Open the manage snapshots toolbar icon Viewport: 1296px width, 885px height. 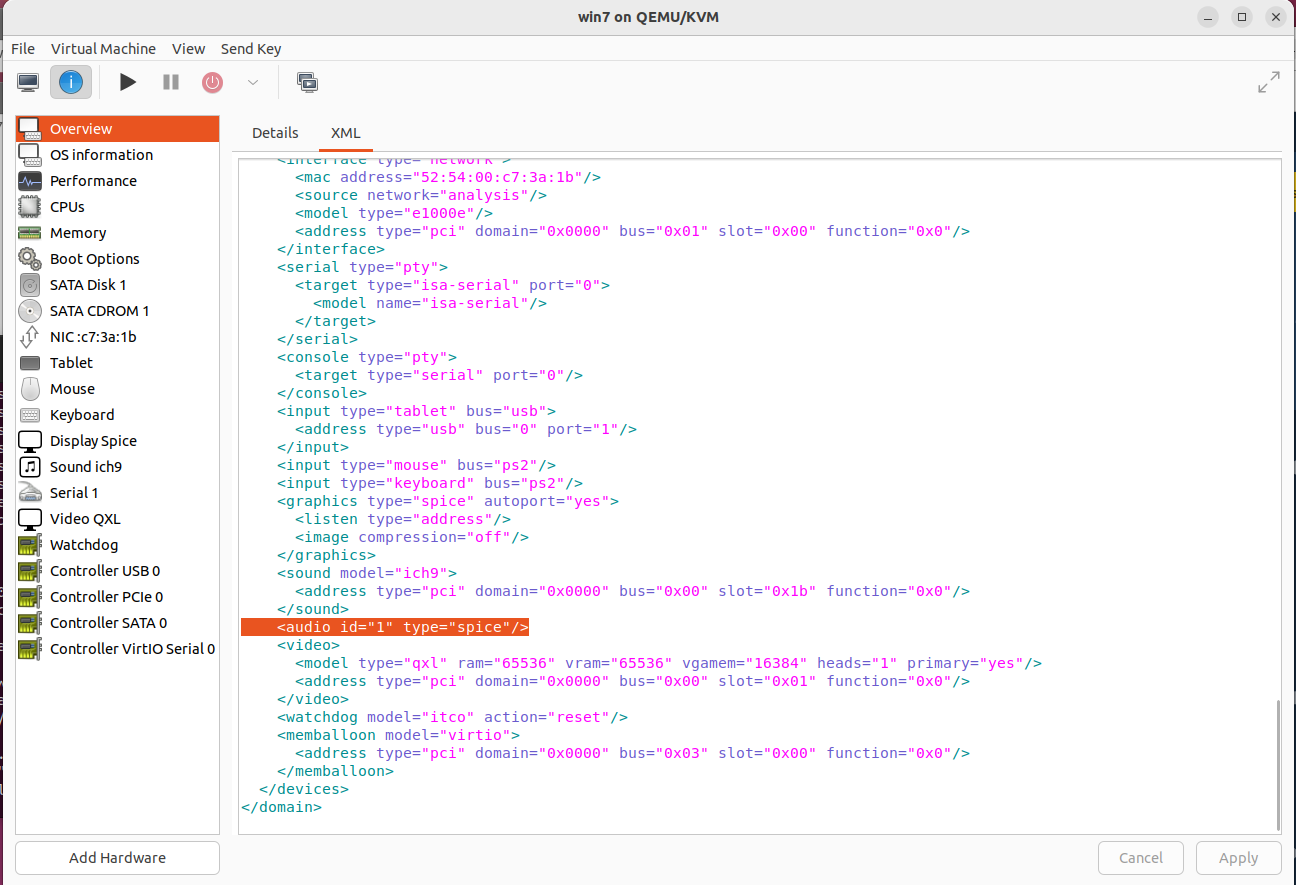point(307,82)
